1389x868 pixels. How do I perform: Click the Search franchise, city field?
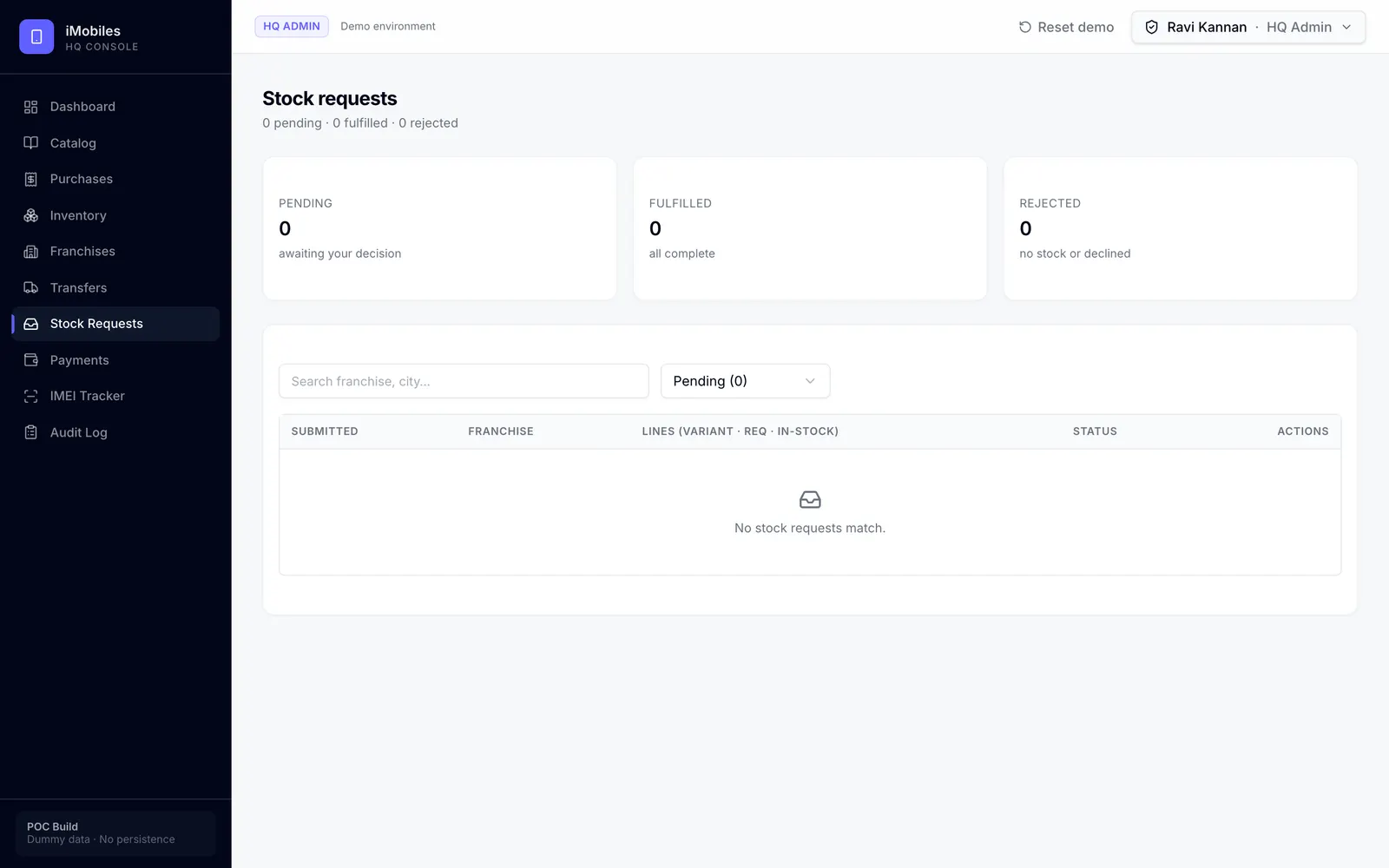pos(464,381)
